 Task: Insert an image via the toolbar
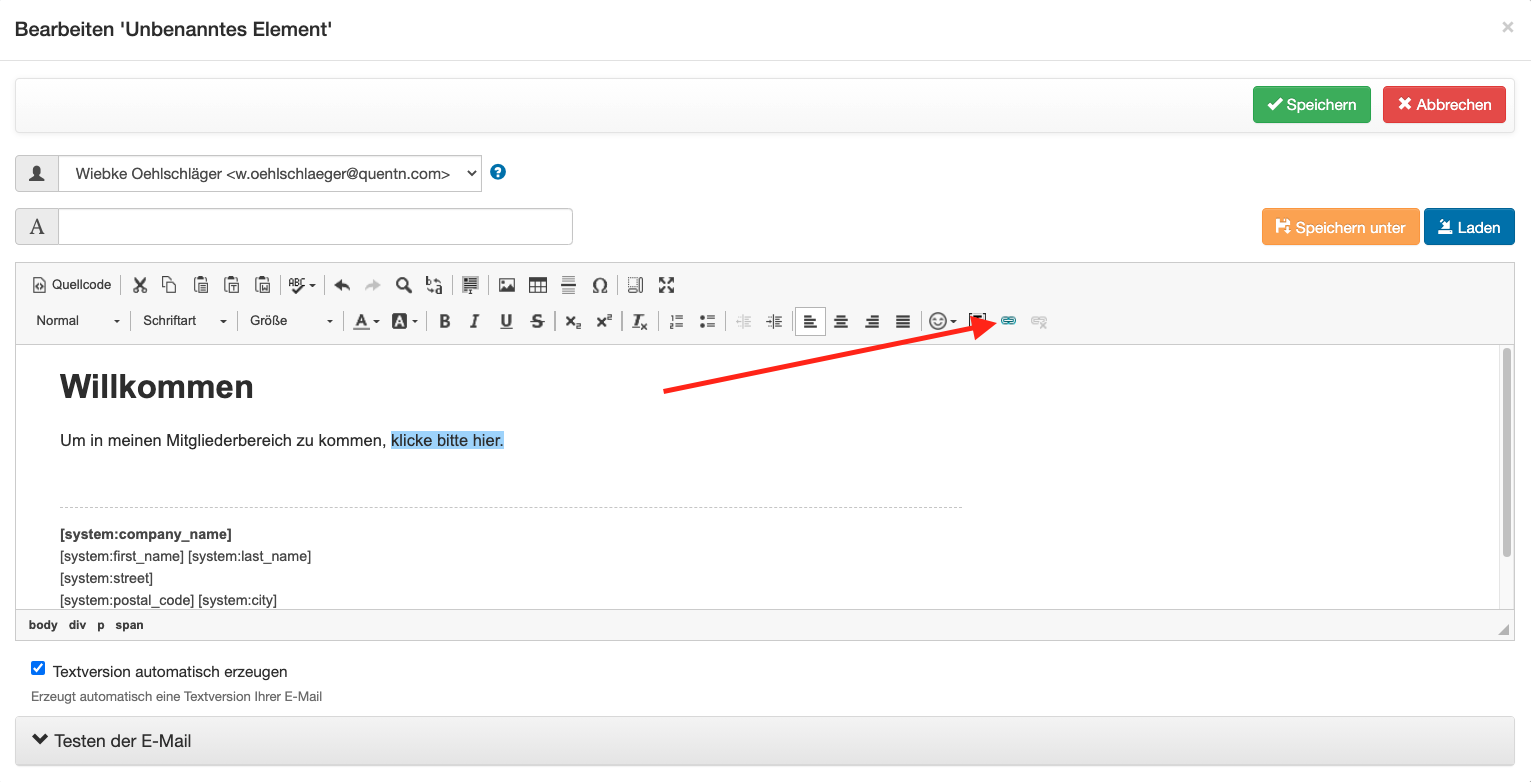pyautogui.click(x=507, y=285)
